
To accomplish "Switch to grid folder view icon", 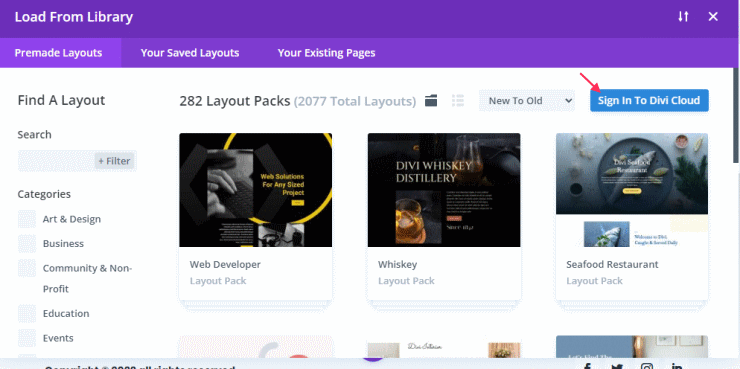I will pyautogui.click(x=431, y=101).
